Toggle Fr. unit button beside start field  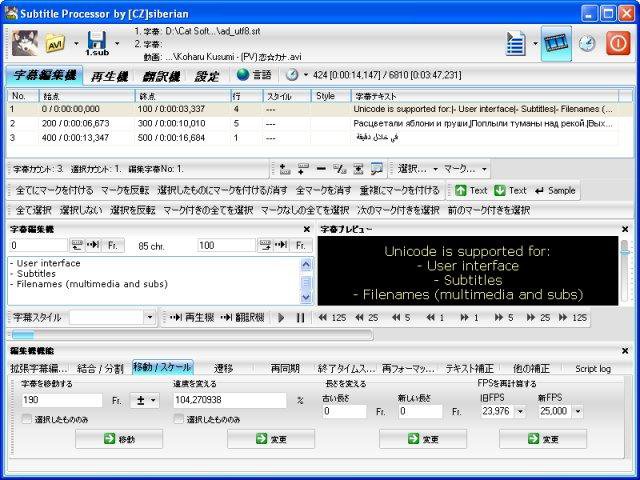(x=113, y=245)
